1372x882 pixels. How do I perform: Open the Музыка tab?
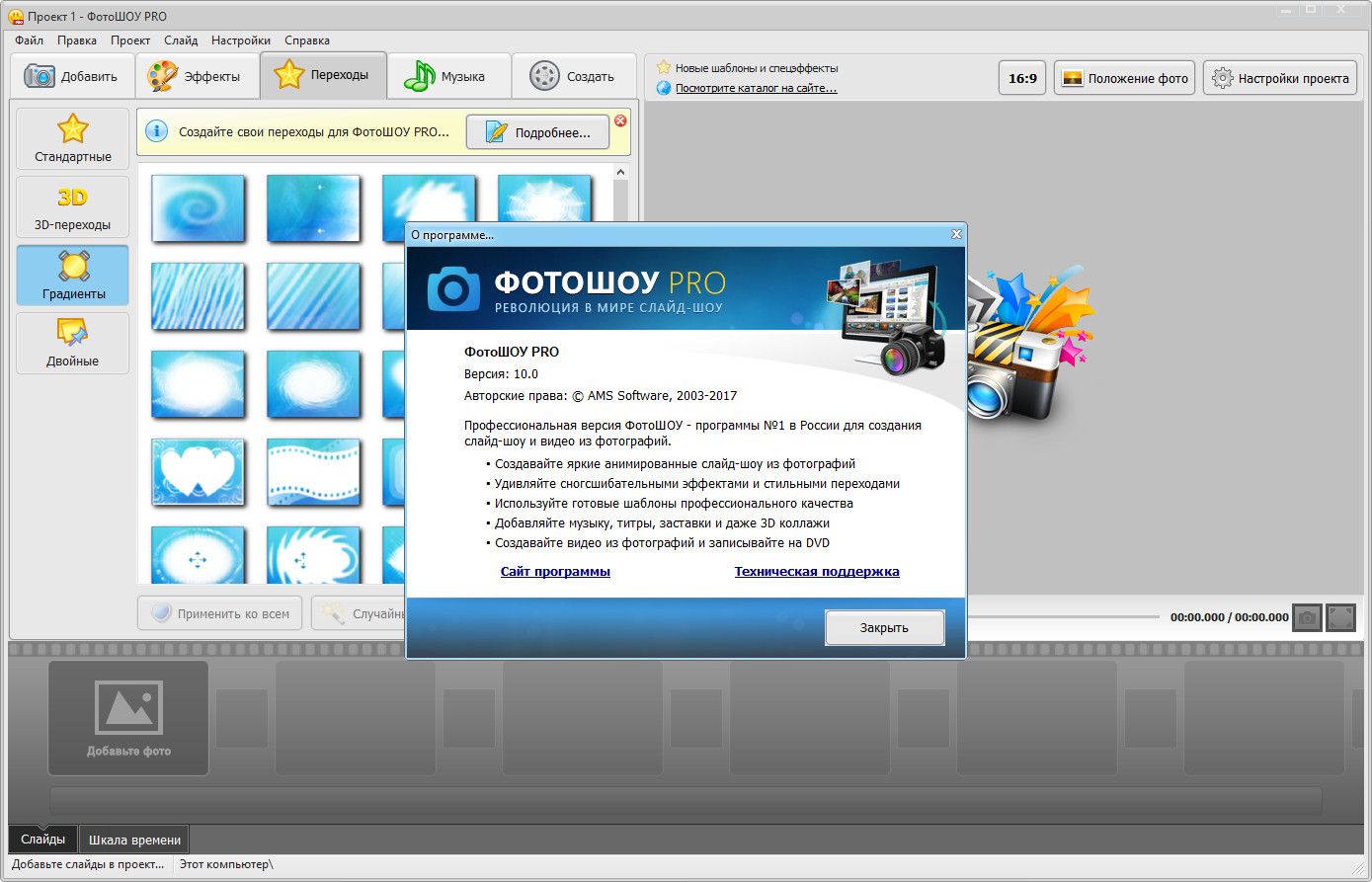(x=449, y=76)
